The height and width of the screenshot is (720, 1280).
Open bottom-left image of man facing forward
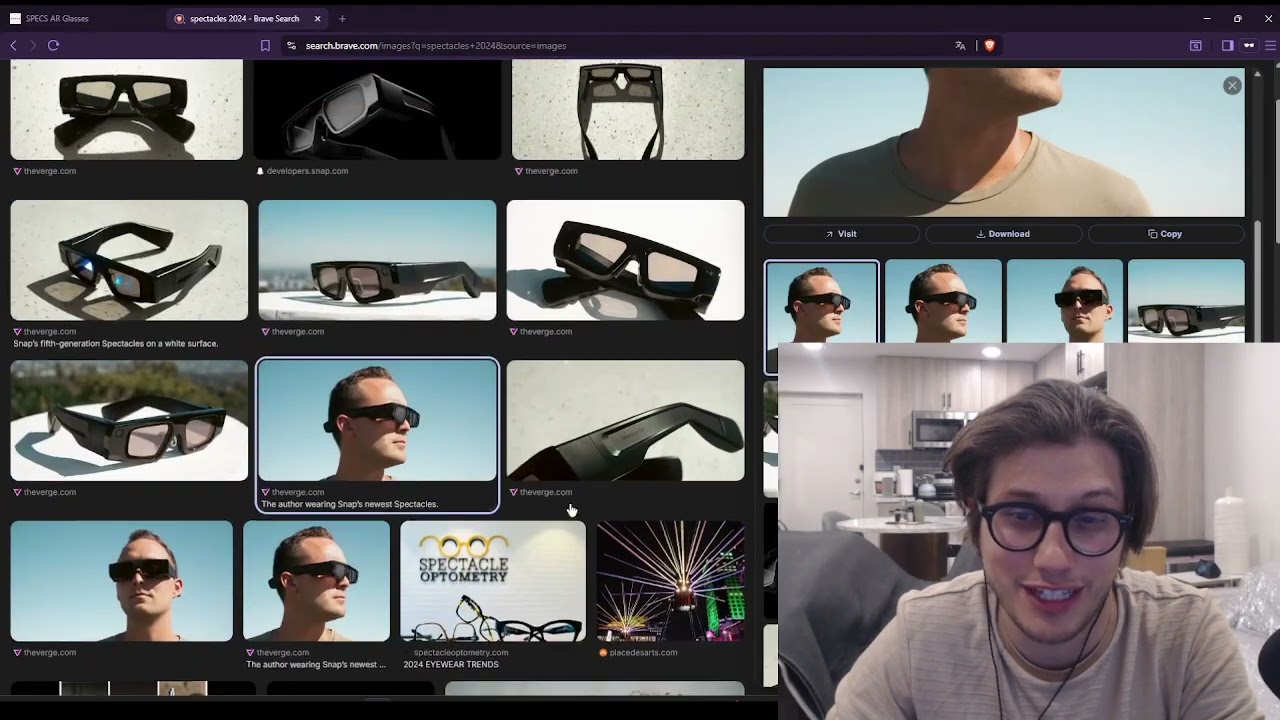[x=121, y=581]
